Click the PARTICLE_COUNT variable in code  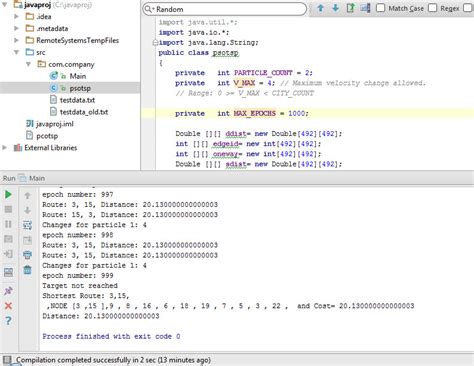pyautogui.click(x=263, y=73)
